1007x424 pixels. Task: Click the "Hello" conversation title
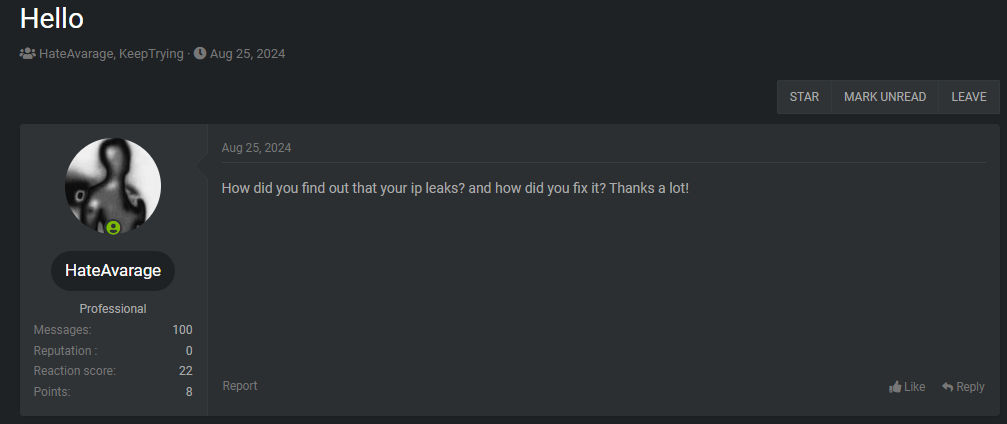click(x=52, y=18)
